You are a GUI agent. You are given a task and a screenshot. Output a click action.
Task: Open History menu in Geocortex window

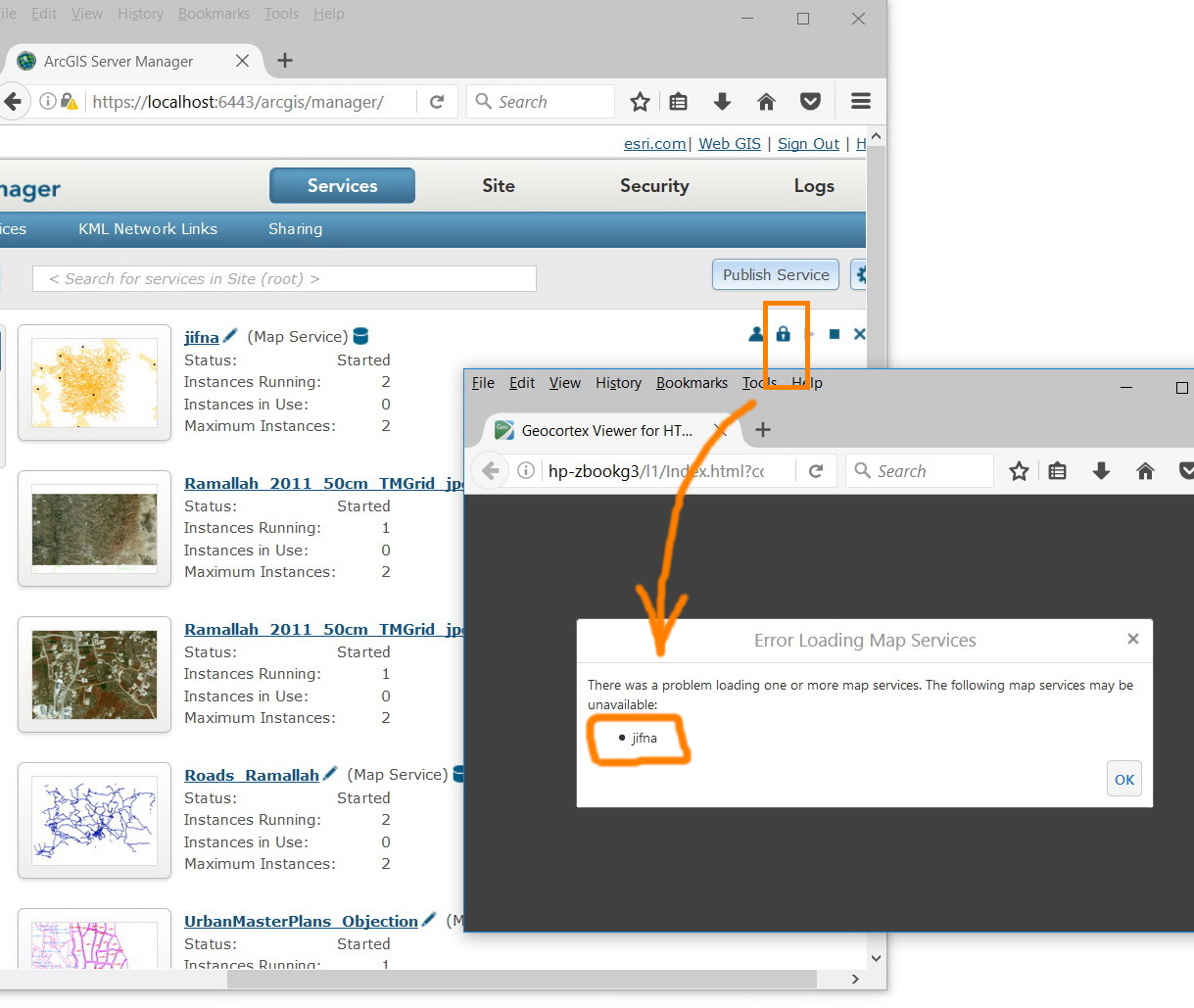pyautogui.click(x=618, y=383)
